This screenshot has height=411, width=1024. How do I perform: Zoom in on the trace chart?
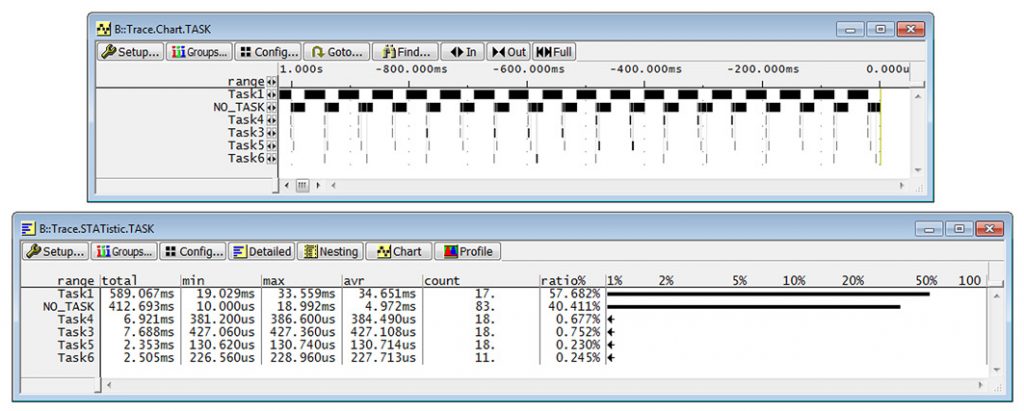click(462, 51)
